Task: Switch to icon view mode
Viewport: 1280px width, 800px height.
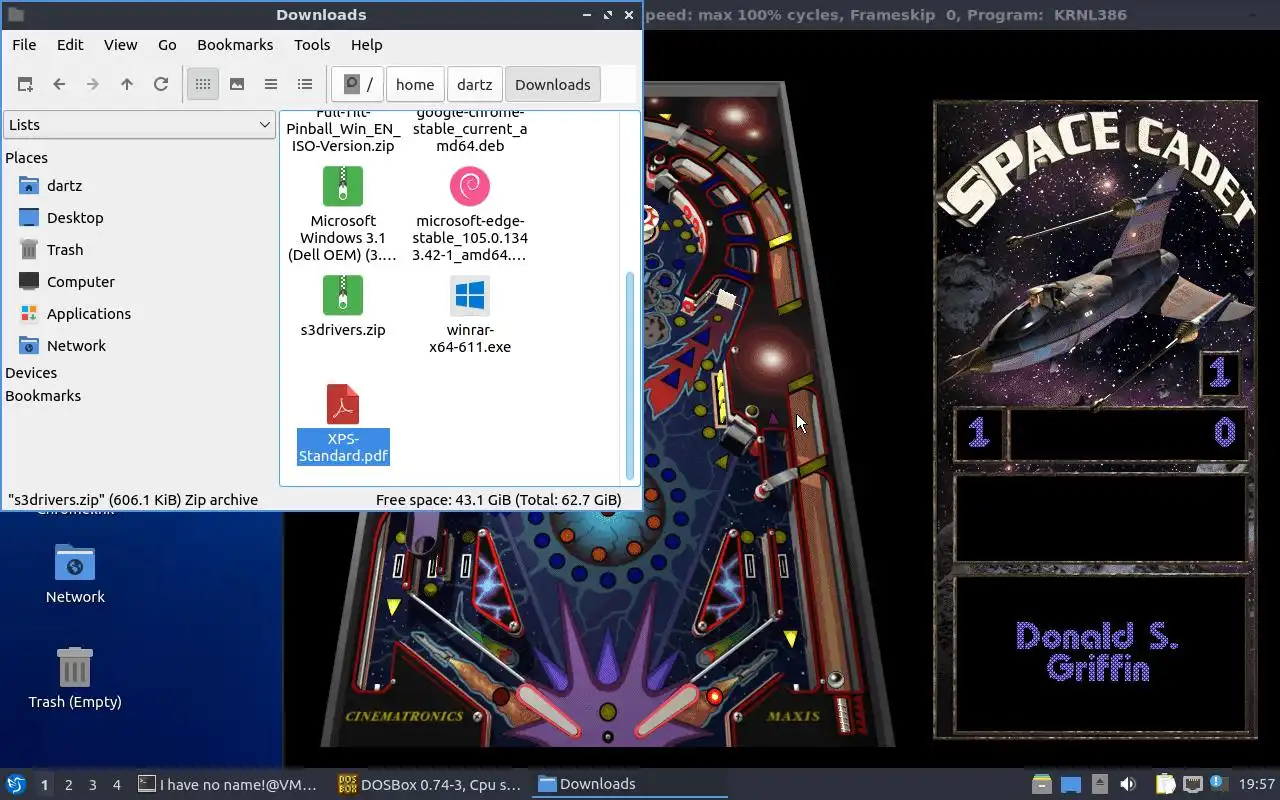Action: click(203, 85)
